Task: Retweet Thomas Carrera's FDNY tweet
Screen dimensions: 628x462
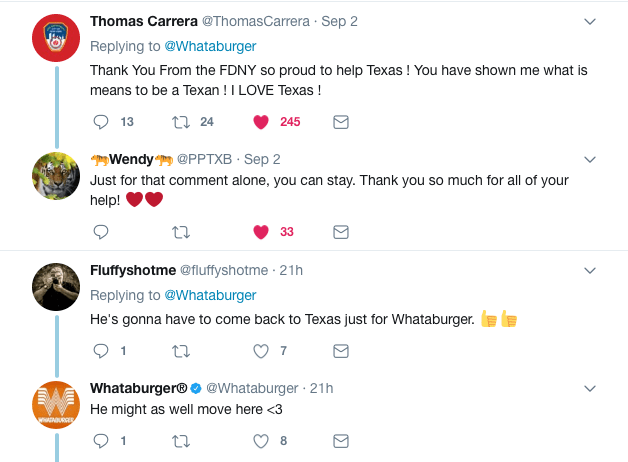Action: (180, 122)
